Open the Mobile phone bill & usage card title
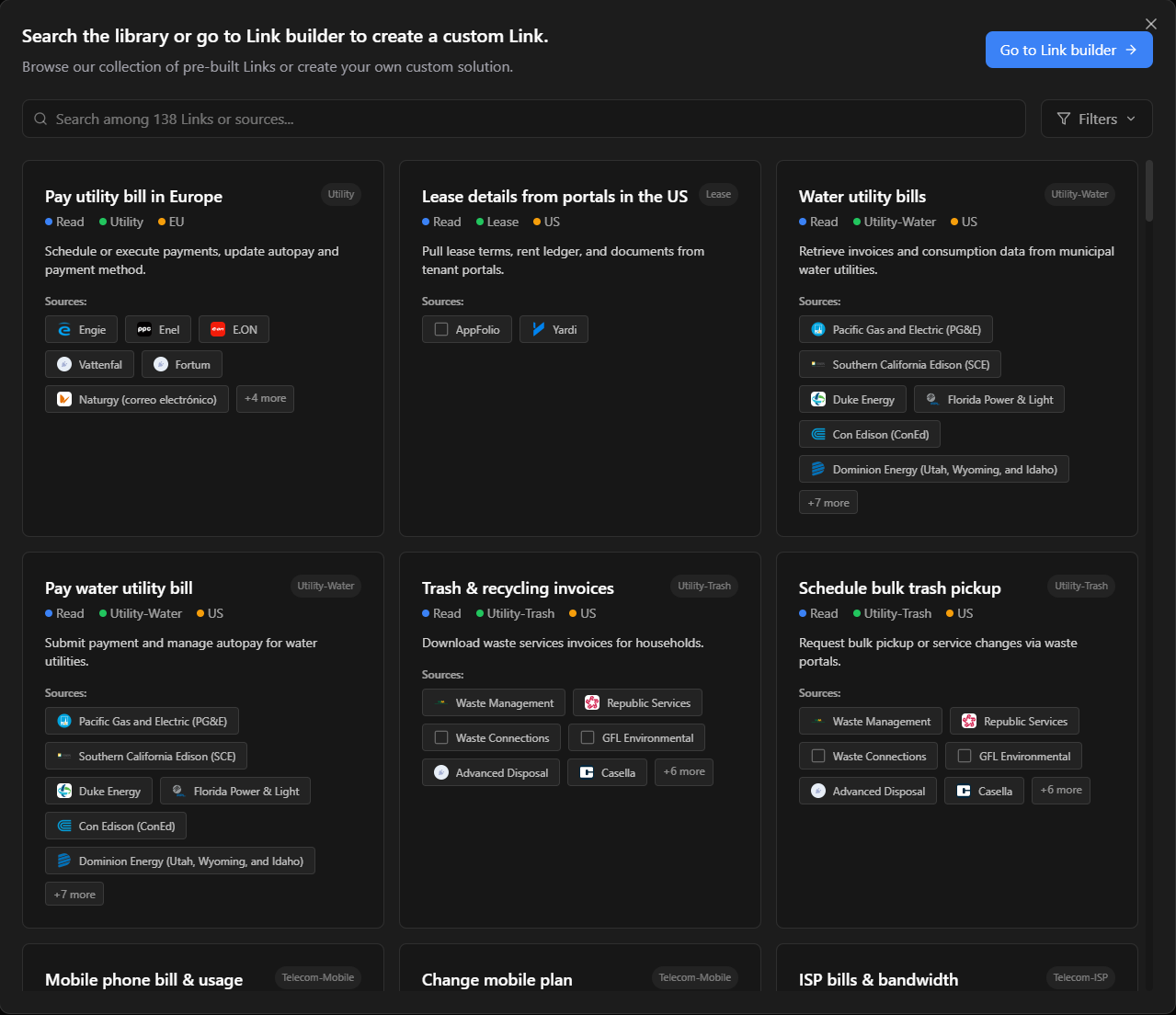The width and height of the screenshot is (1176, 1015). coord(143,980)
